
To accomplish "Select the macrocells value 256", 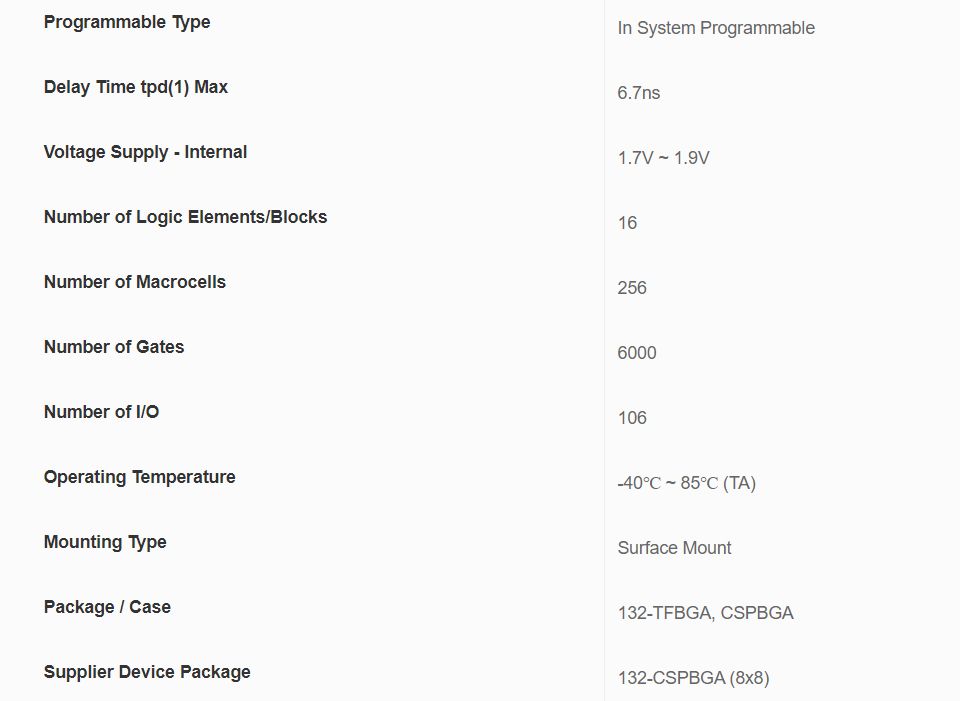I will (x=633, y=288).
